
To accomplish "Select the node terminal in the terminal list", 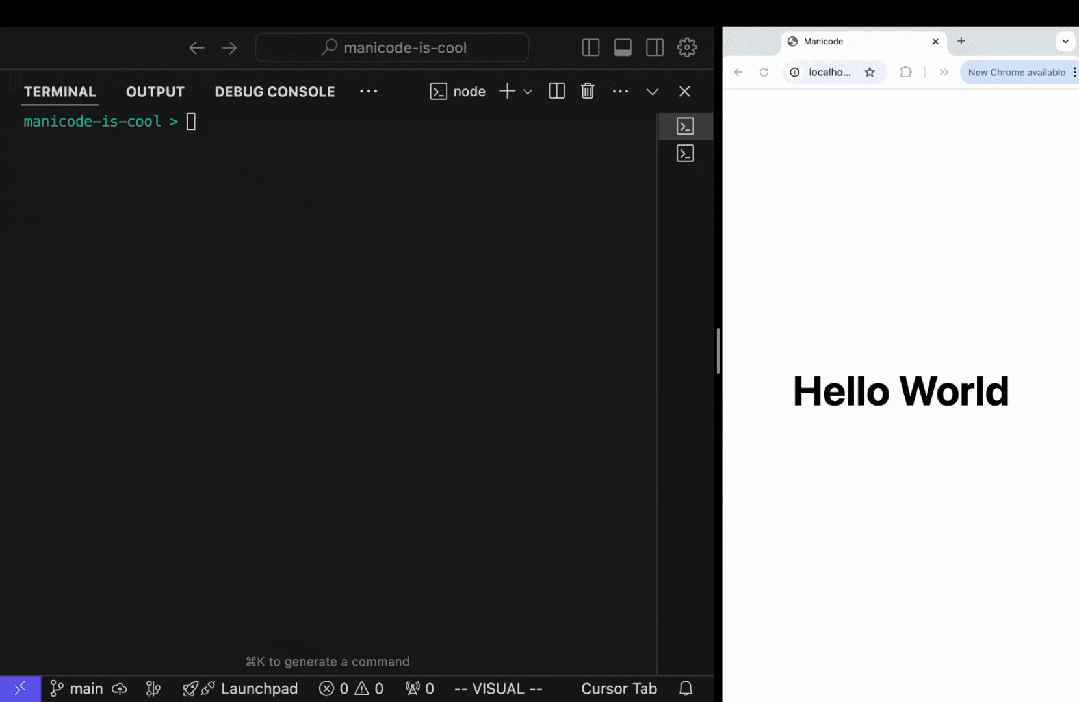I will click(685, 126).
